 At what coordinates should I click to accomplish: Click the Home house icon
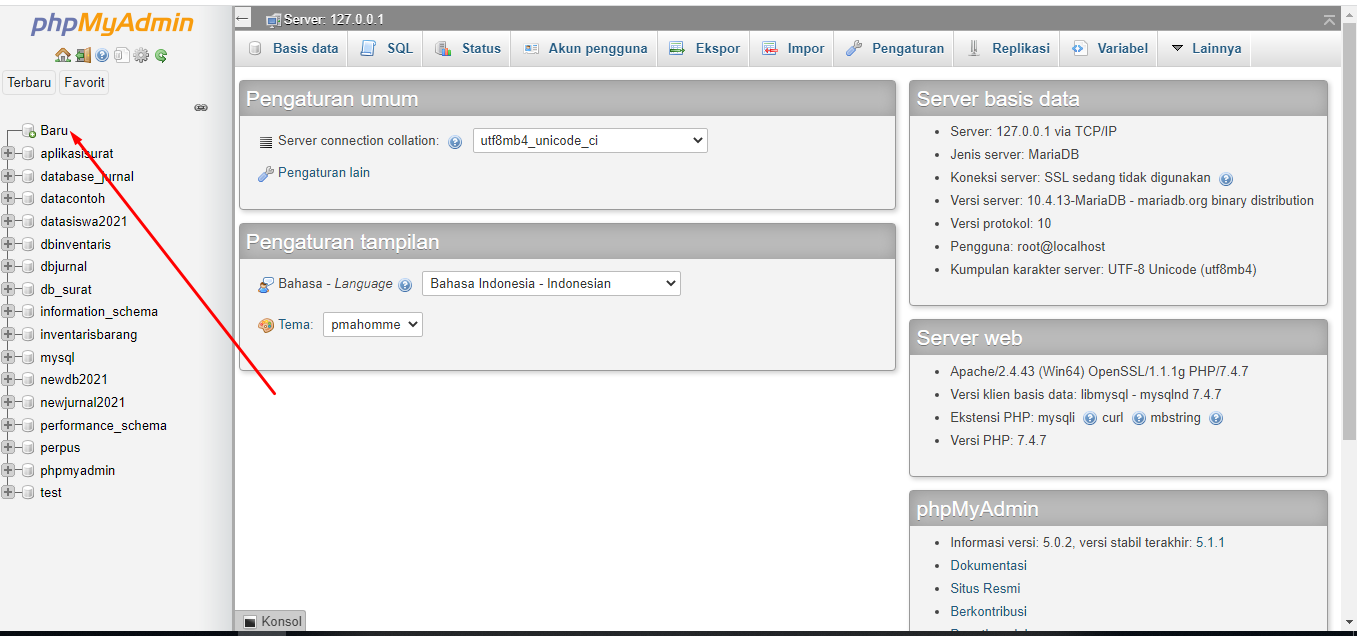(63, 56)
